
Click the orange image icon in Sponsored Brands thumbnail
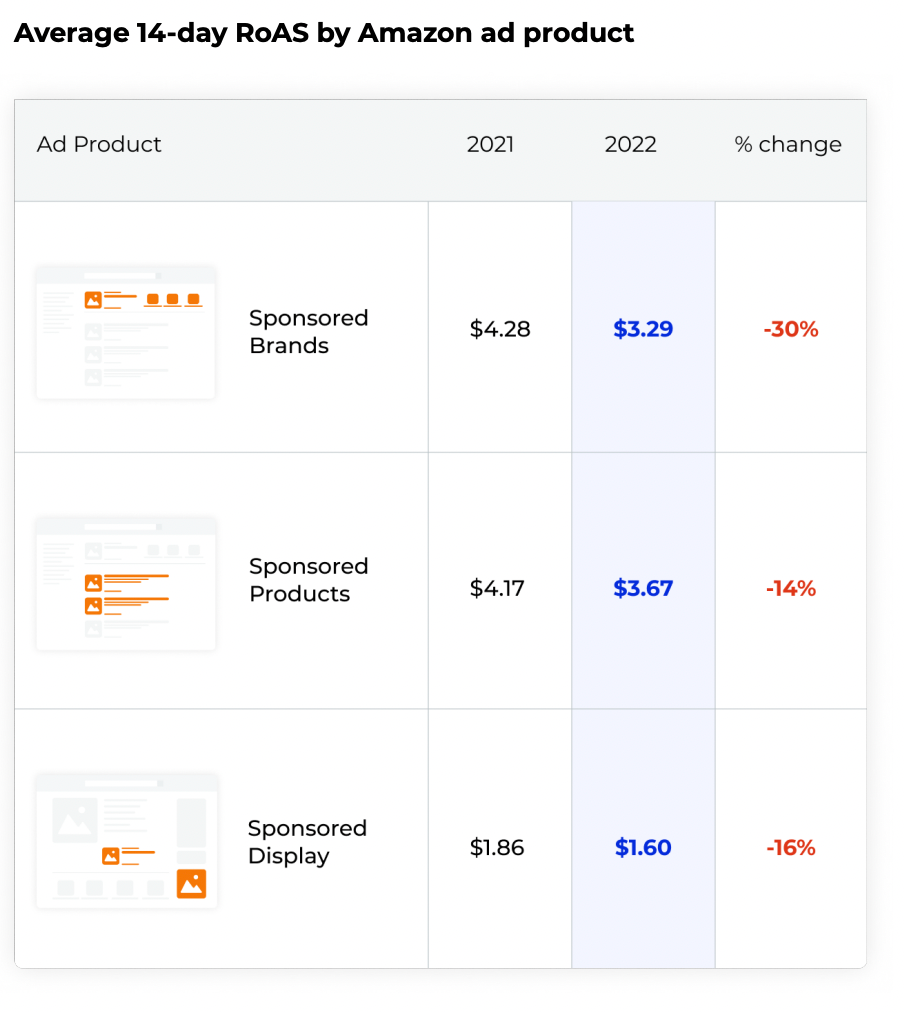point(93,299)
